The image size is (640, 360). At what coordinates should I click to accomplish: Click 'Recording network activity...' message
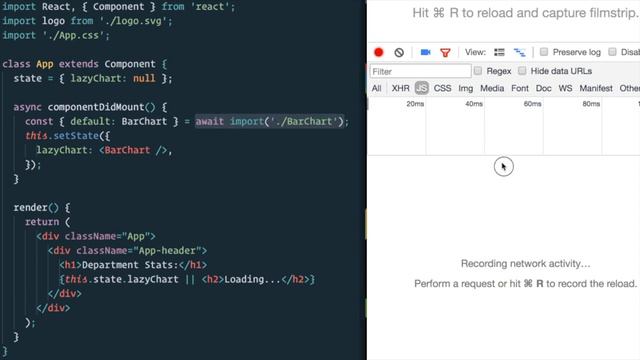coord(526,264)
